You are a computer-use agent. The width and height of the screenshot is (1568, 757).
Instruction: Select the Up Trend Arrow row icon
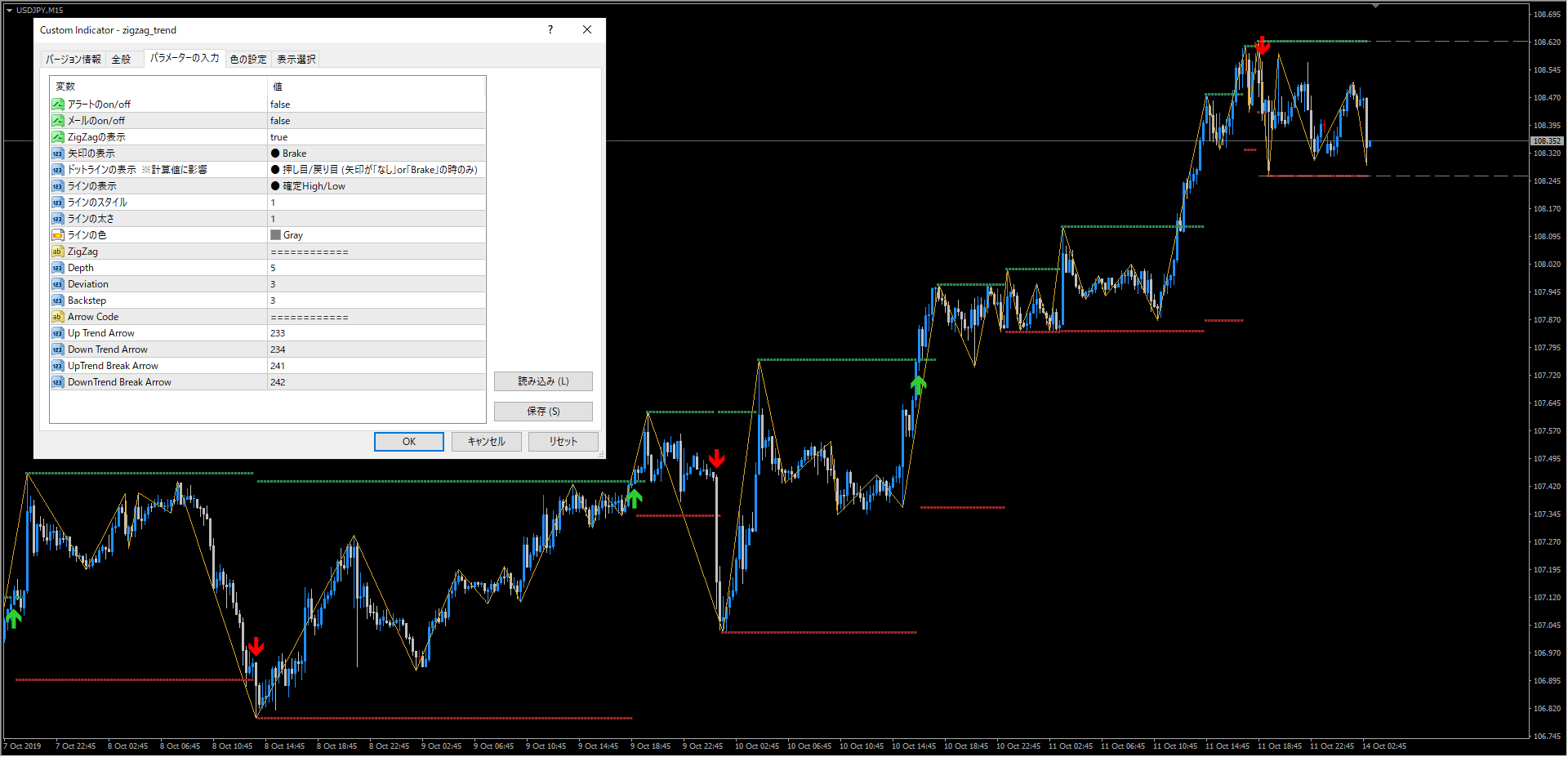pyautogui.click(x=58, y=333)
